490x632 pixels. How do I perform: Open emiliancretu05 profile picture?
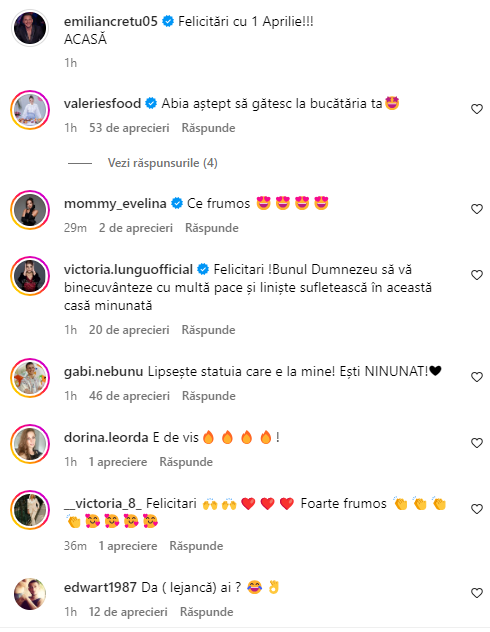pos(30,28)
